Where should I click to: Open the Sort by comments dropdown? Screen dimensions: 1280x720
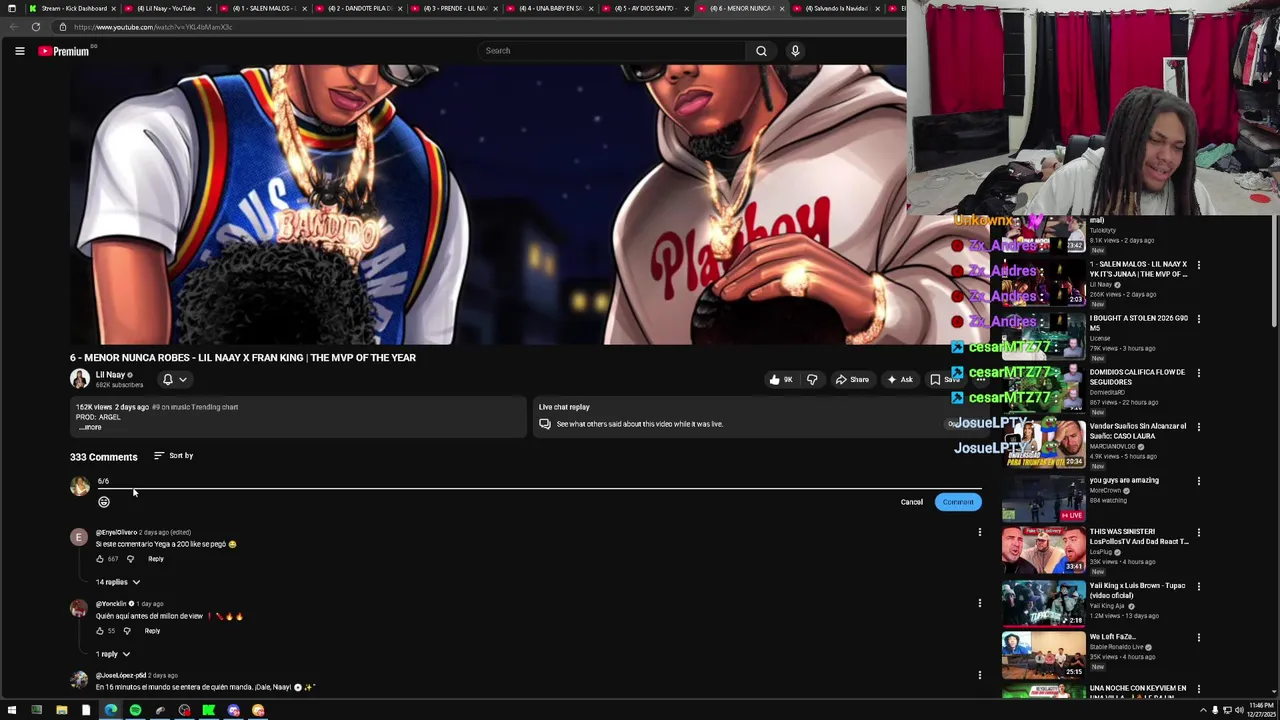pyautogui.click(x=173, y=456)
